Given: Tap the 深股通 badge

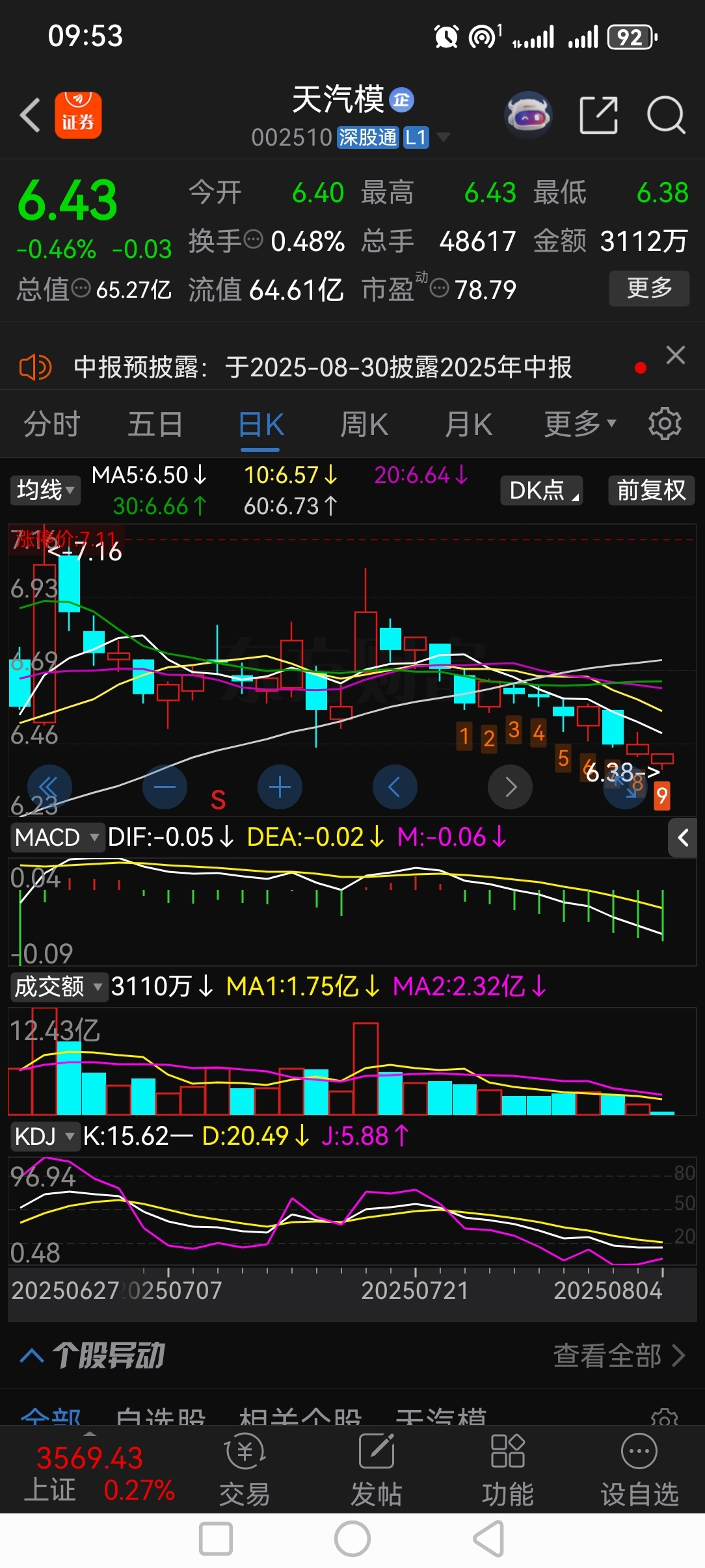Looking at the screenshot, I should coord(367,137).
